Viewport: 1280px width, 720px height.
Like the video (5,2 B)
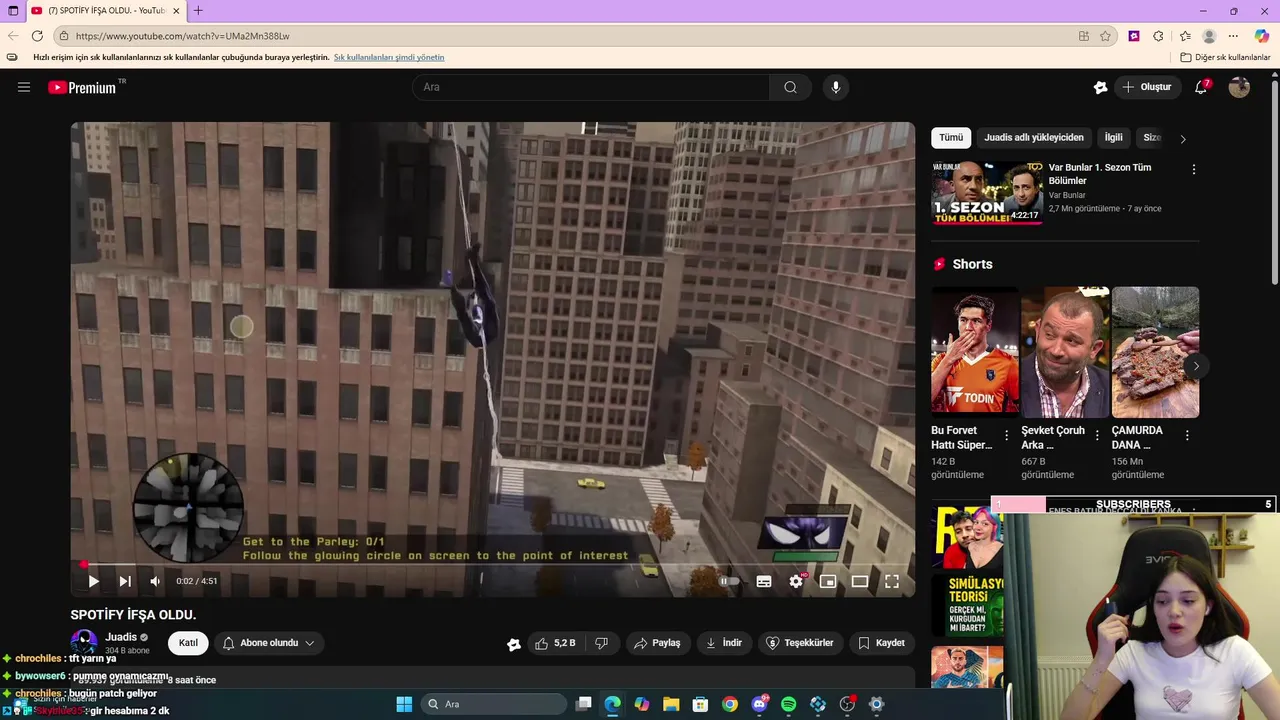(x=555, y=643)
